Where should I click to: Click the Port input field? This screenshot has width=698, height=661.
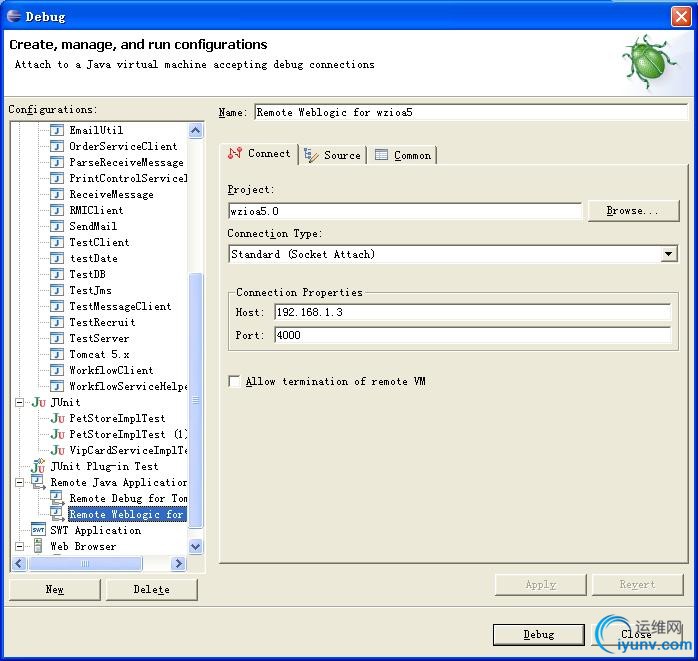click(x=472, y=335)
